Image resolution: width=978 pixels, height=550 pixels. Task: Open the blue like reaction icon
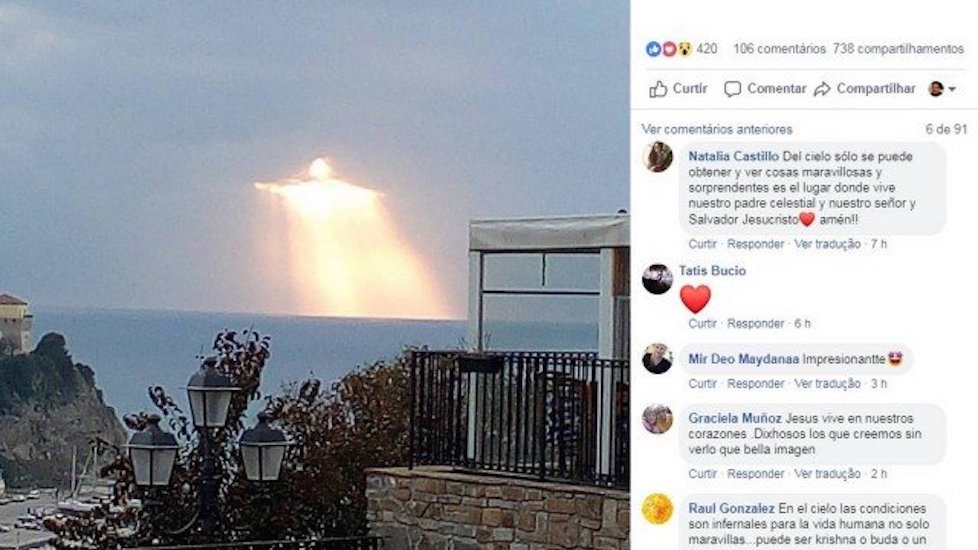[x=653, y=49]
